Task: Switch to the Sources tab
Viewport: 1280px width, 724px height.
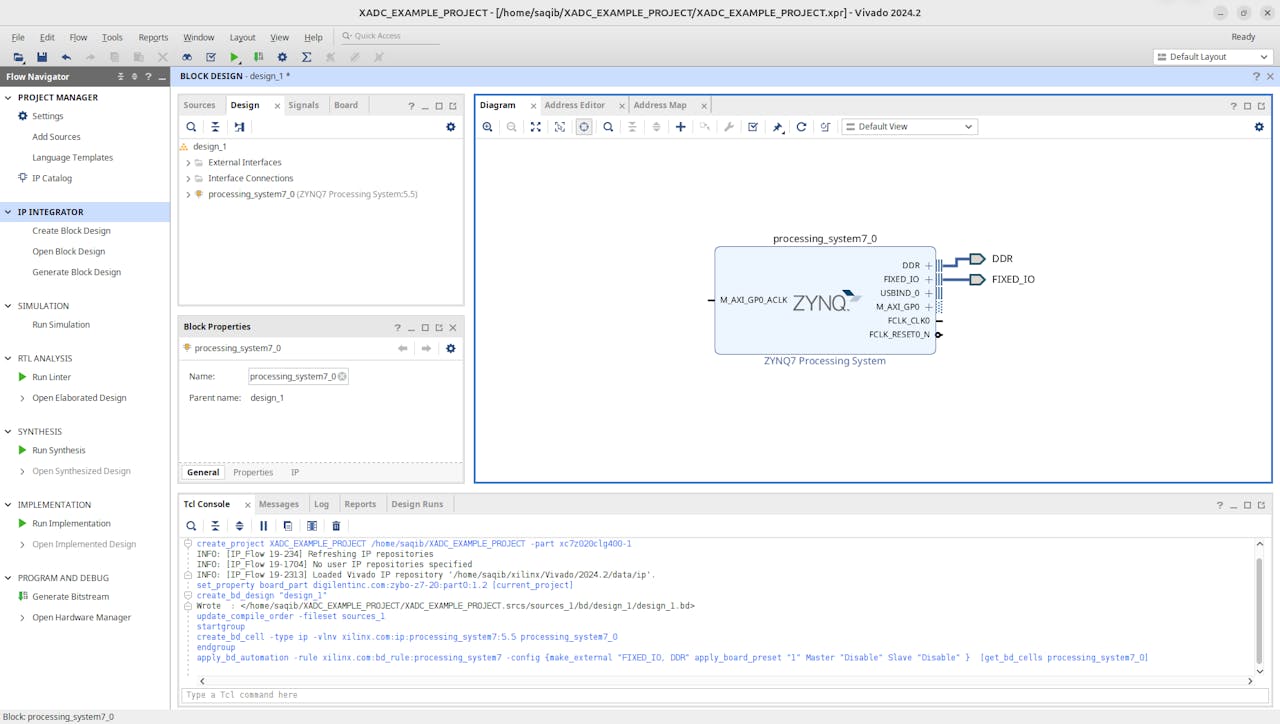Action: click(199, 105)
